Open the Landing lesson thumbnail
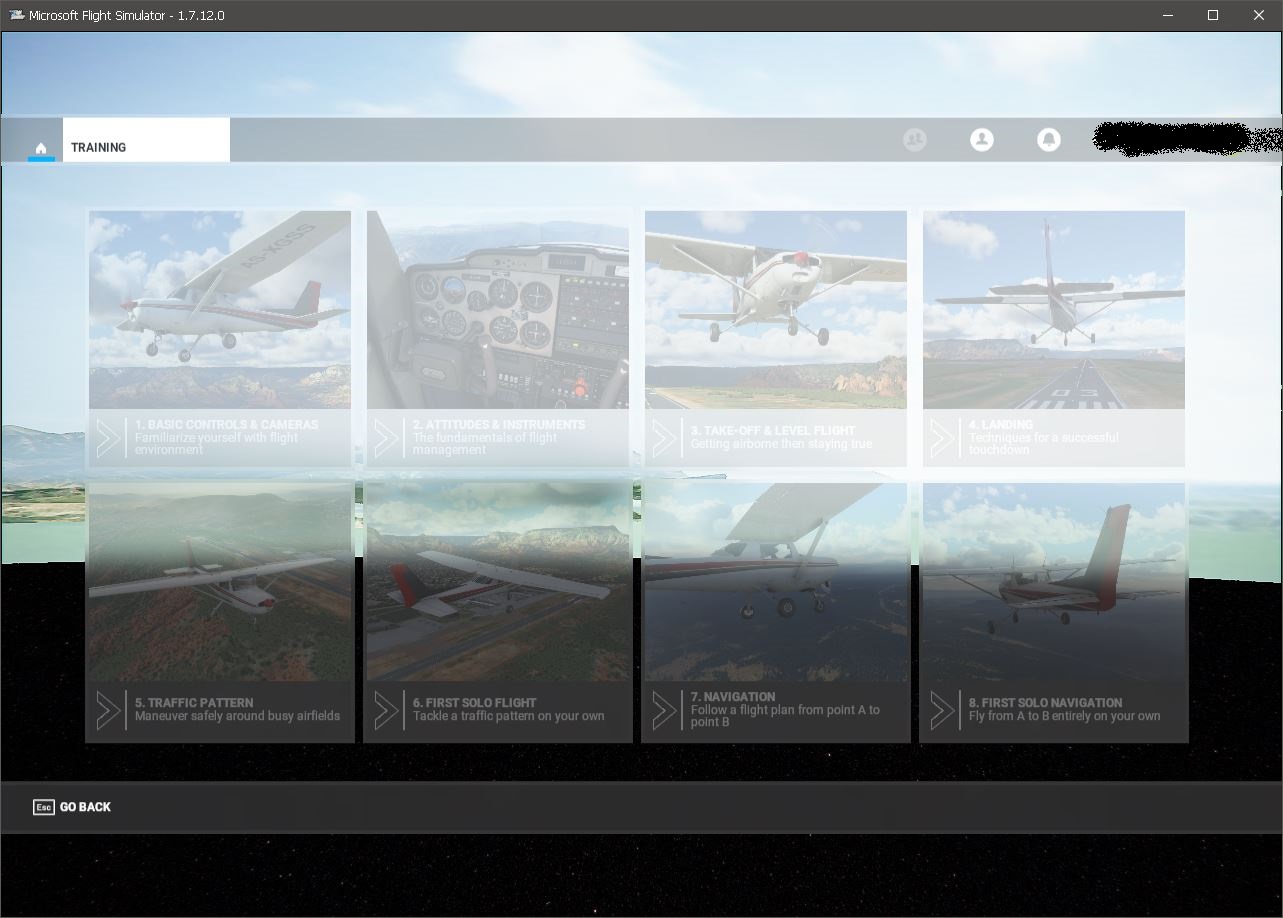Screen dimensions: 1283x918 [1053, 310]
